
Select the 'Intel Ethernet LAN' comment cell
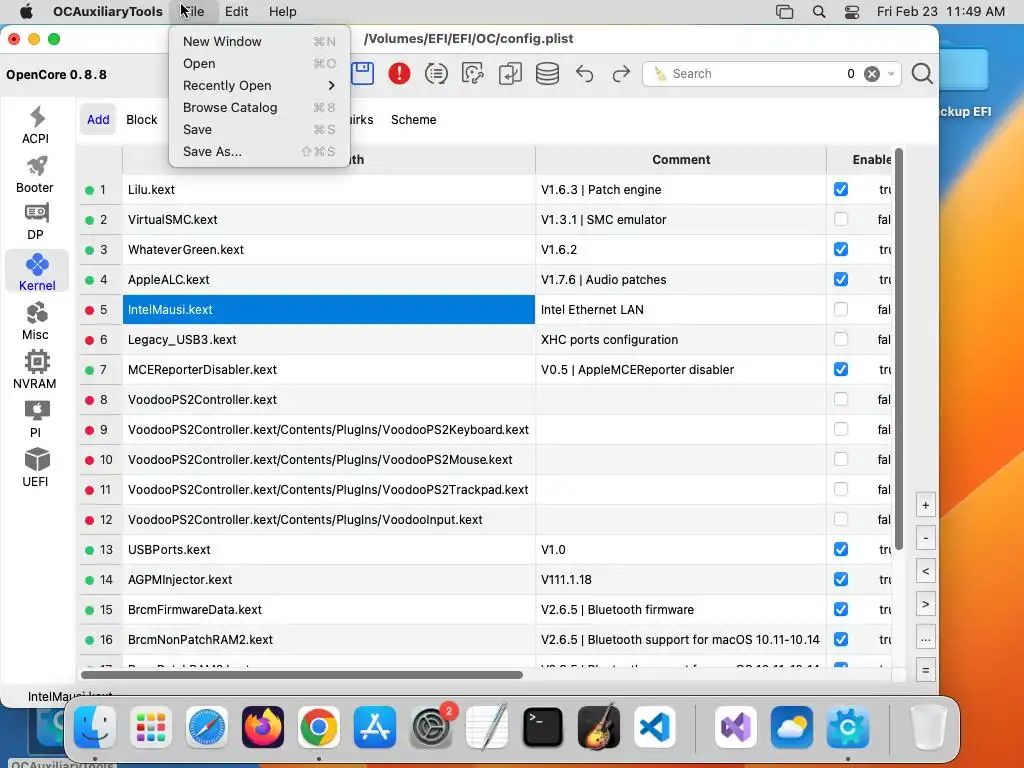680,310
